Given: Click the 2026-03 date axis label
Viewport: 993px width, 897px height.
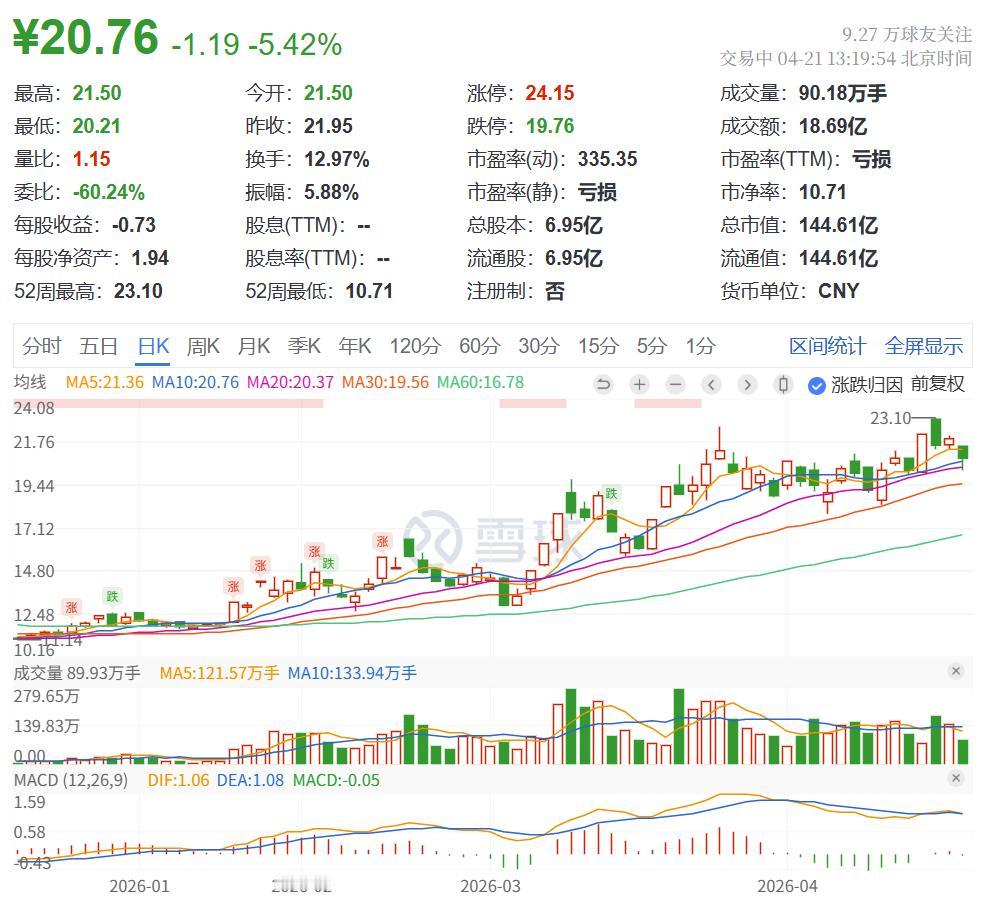Looking at the screenshot, I should pos(490,886).
